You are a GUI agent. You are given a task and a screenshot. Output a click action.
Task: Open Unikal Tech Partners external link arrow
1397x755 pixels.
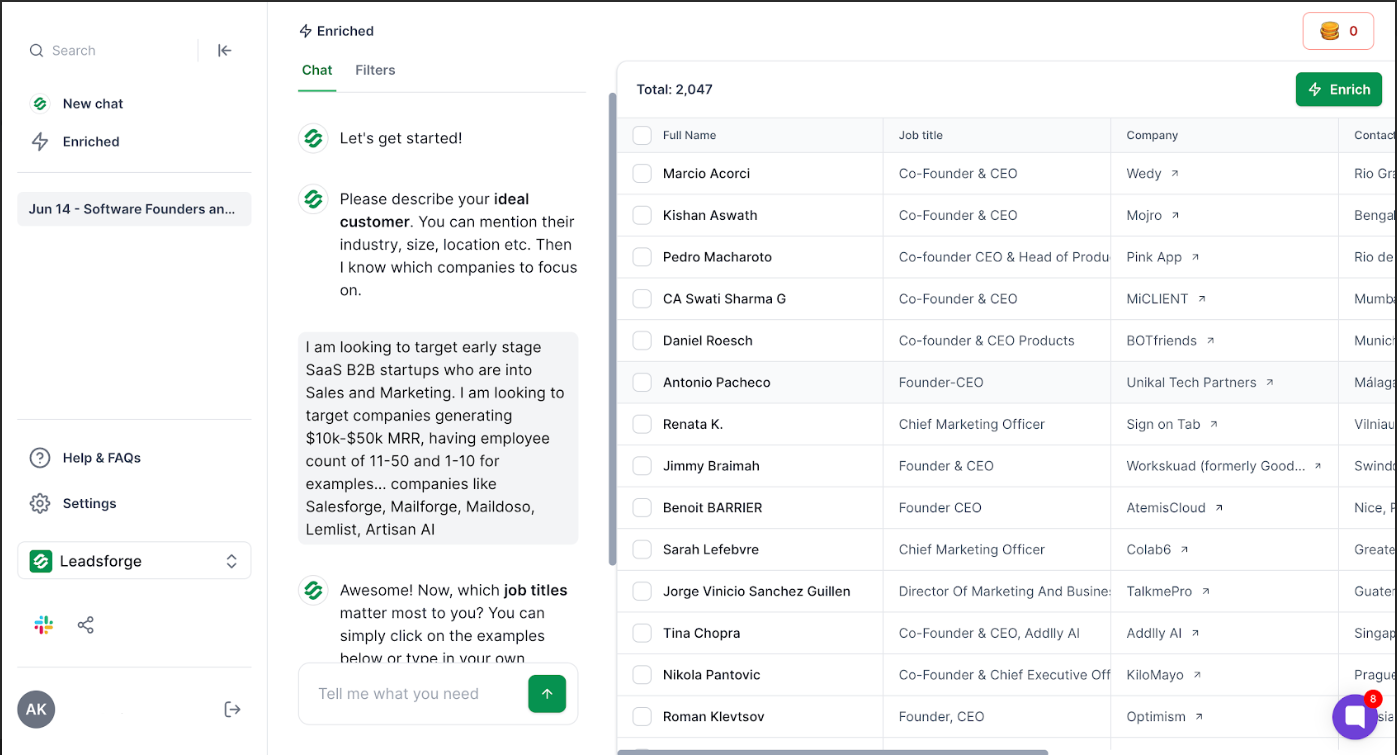(x=1270, y=382)
